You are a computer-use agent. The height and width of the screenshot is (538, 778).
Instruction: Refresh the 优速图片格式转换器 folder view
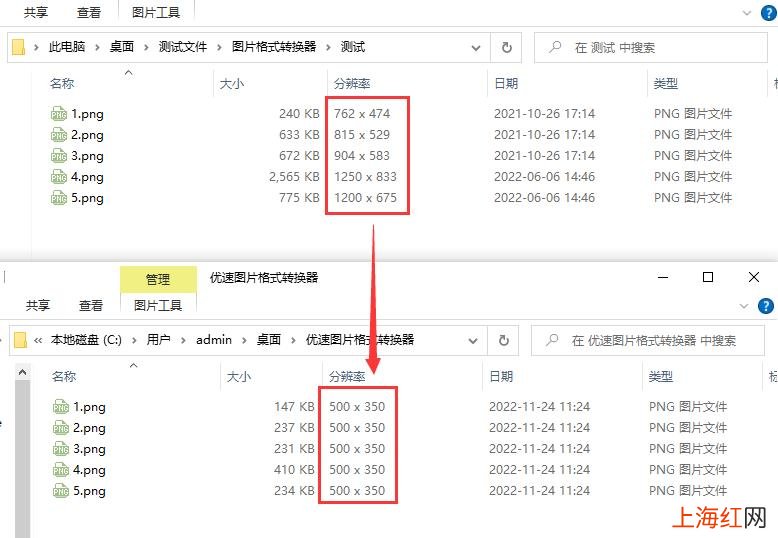coord(503,340)
